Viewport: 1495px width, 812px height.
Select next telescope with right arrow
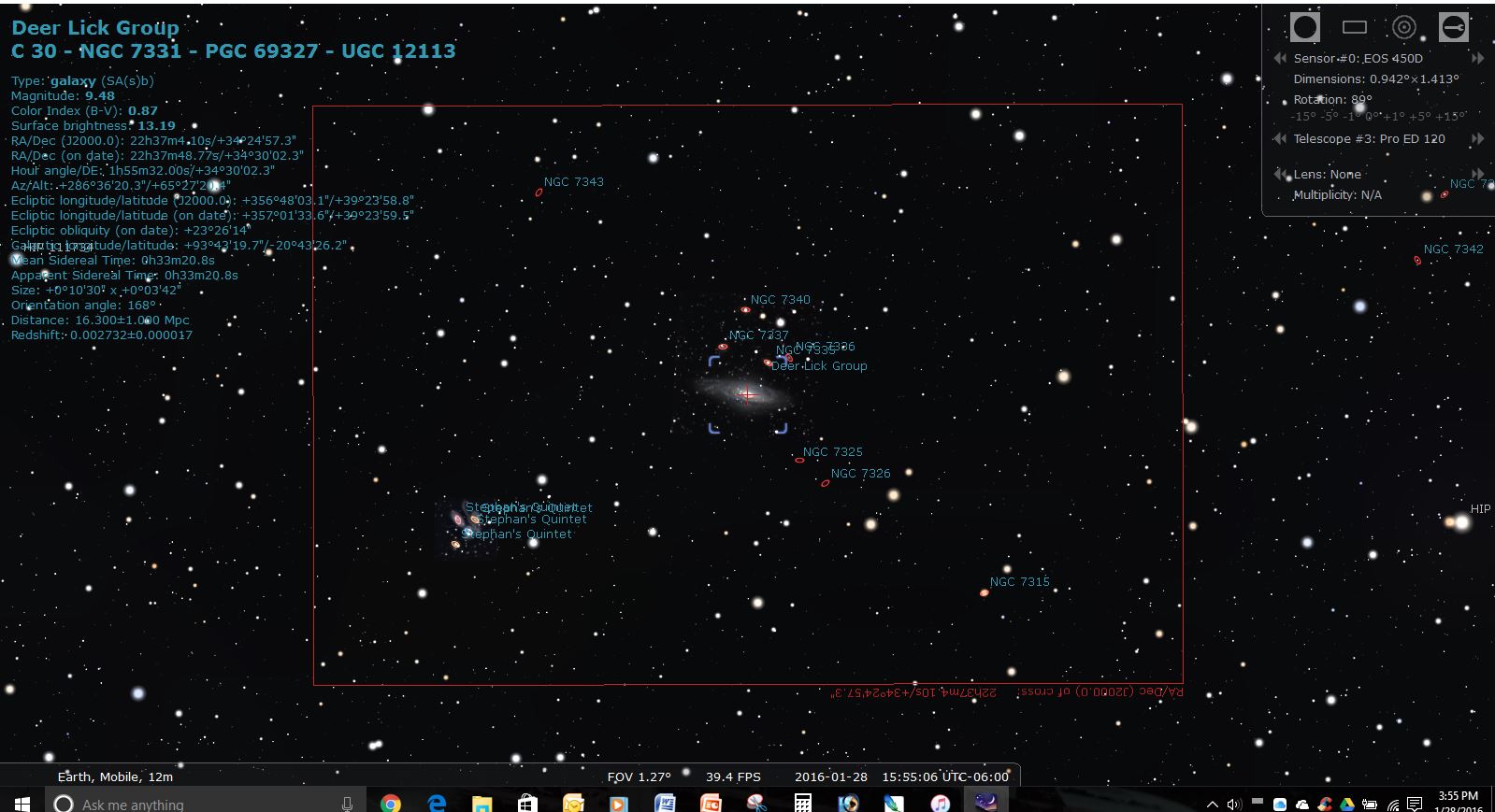coord(1478,138)
